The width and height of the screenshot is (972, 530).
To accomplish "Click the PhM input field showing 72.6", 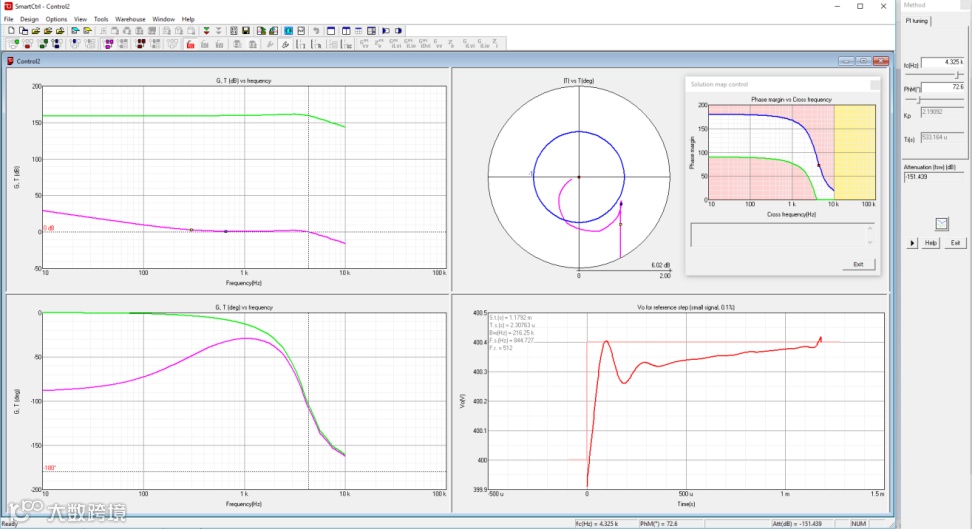I will point(943,88).
